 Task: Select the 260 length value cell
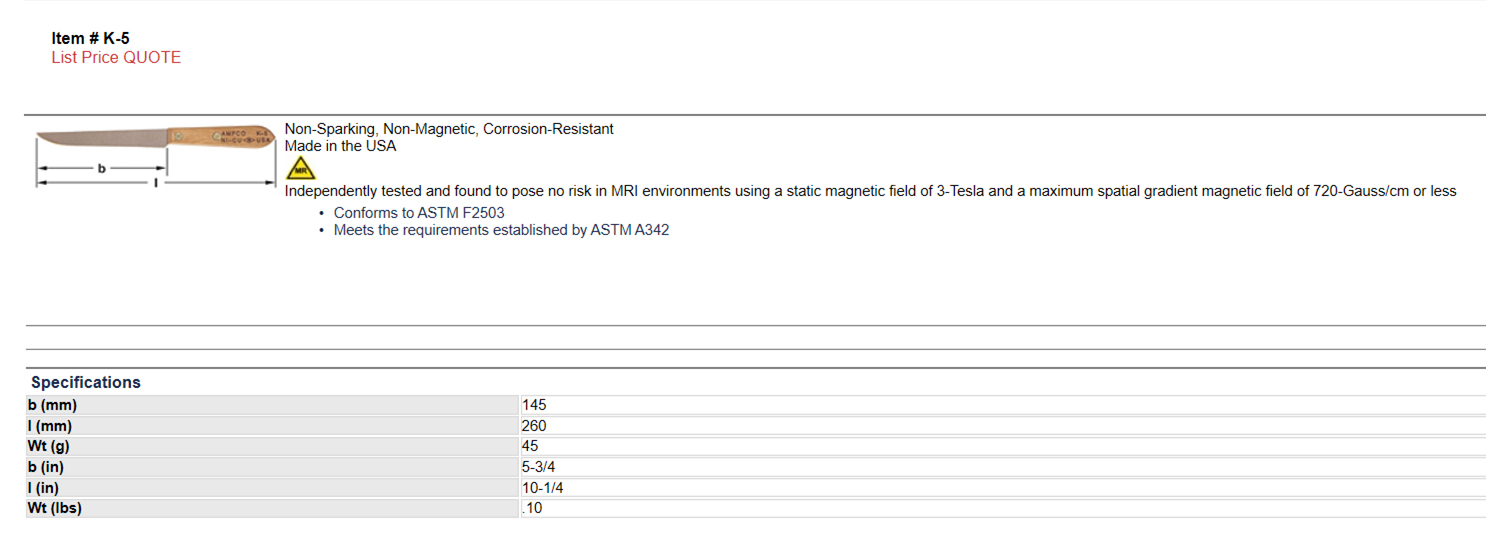[534, 426]
